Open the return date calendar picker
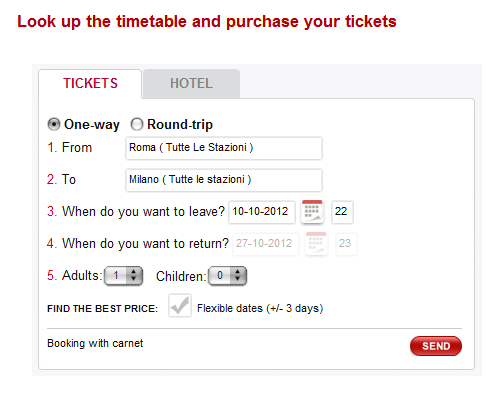The image size is (500, 397). [x=316, y=244]
